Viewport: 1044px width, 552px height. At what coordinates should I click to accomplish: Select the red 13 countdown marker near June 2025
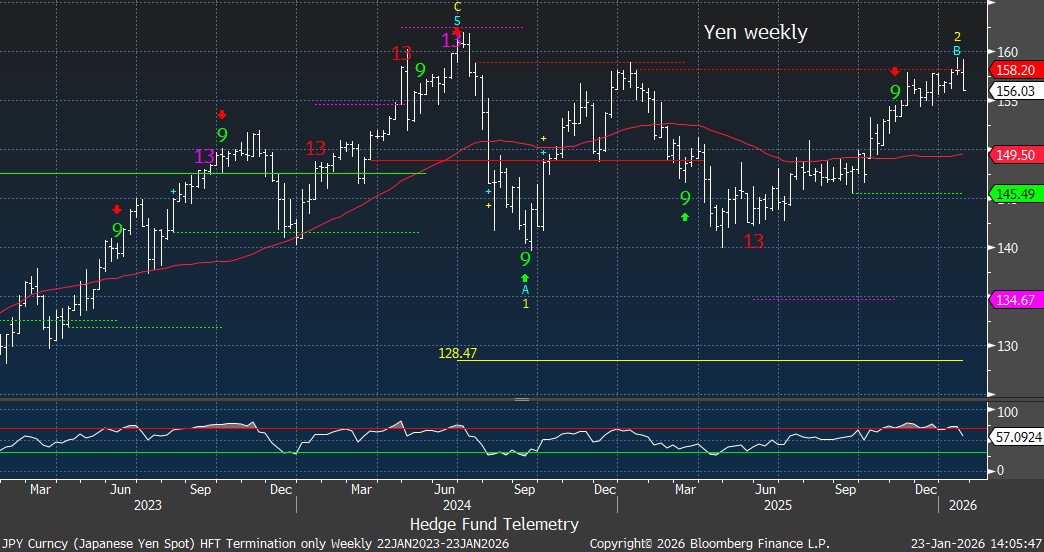click(x=754, y=241)
